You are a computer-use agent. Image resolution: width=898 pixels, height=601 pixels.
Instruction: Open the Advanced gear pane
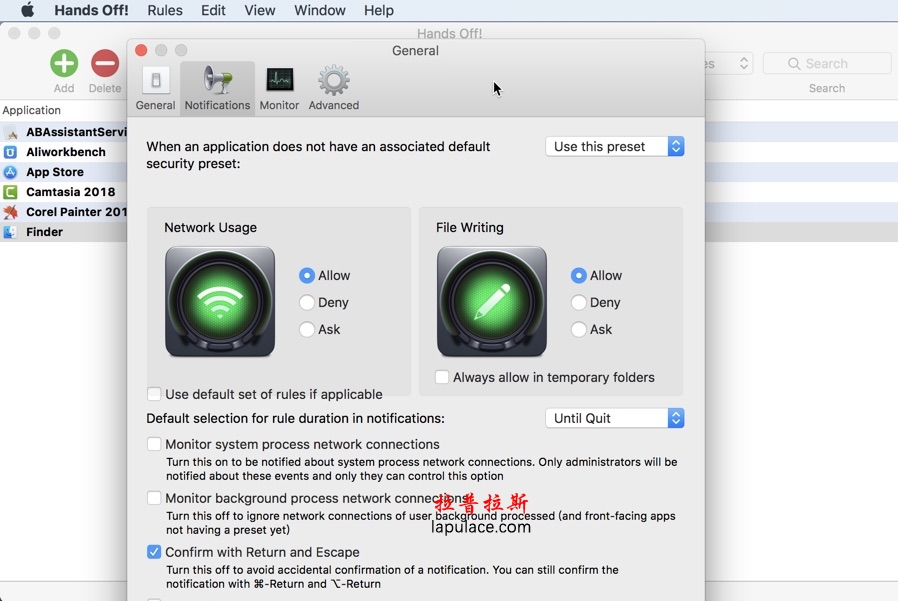[333, 88]
